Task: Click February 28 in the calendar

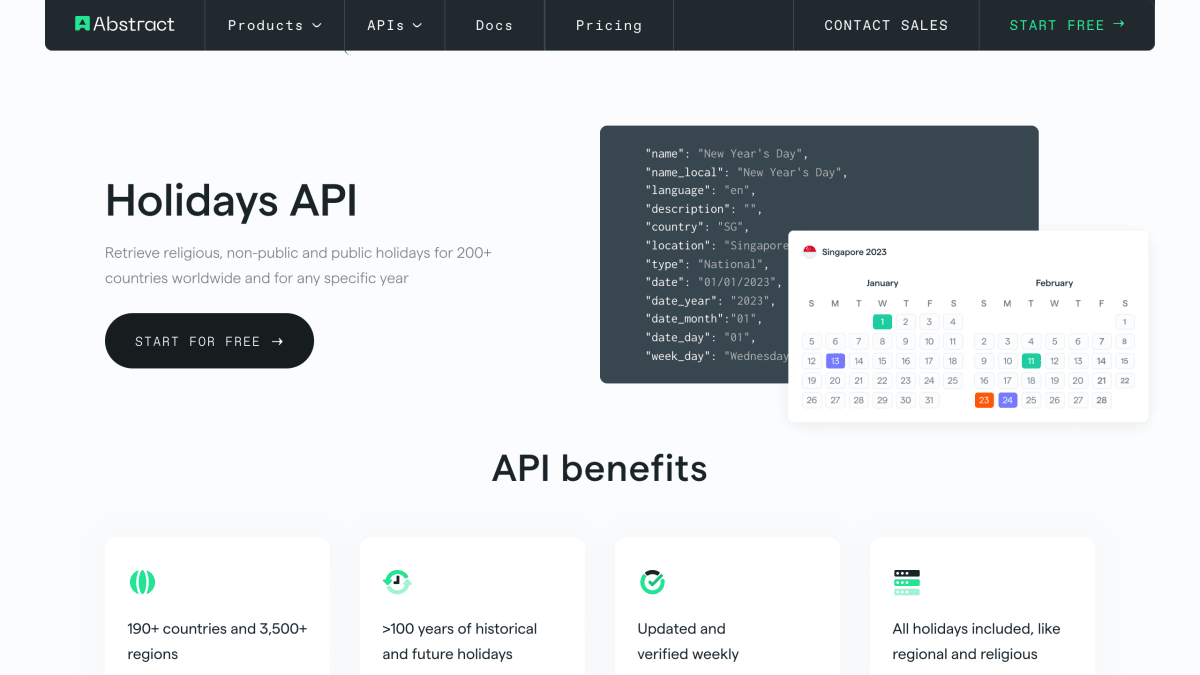Action: coord(1101,400)
